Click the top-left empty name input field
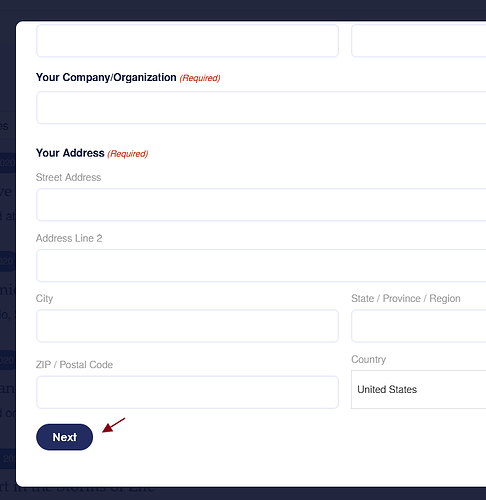Viewport: 486px width, 500px height. tap(187, 40)
